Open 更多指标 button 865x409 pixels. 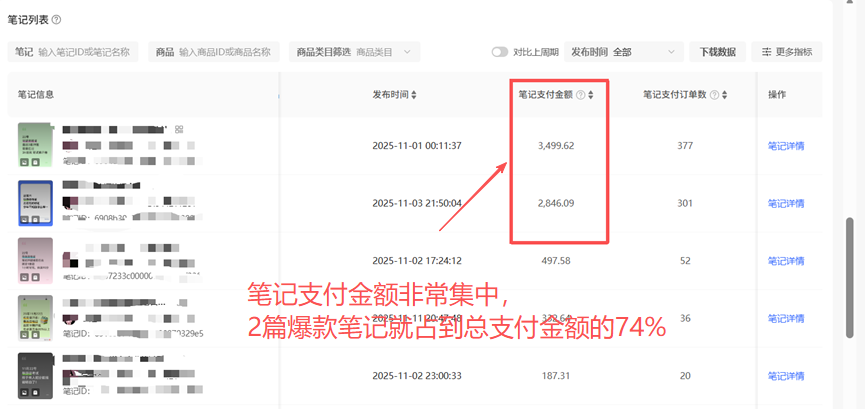787,52
